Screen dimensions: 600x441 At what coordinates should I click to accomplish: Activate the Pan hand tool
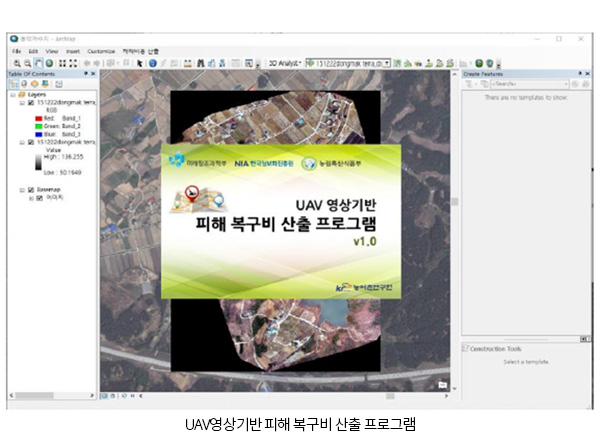[x=36, y=62]
